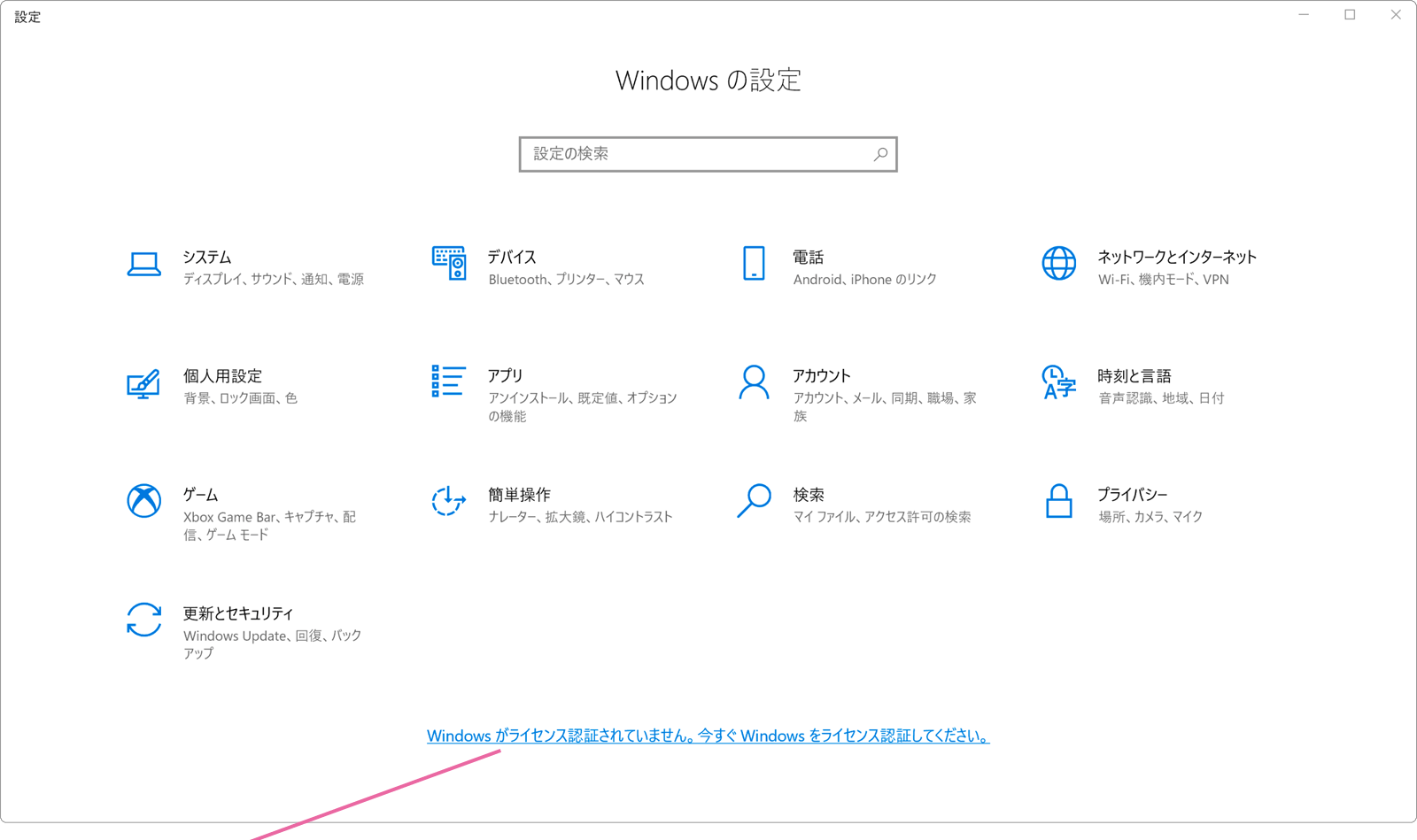Image resolution: width=1417 pixels, height=840 pixels.
Task: Close the 設定 window
Action: (x=1396, y=15)
